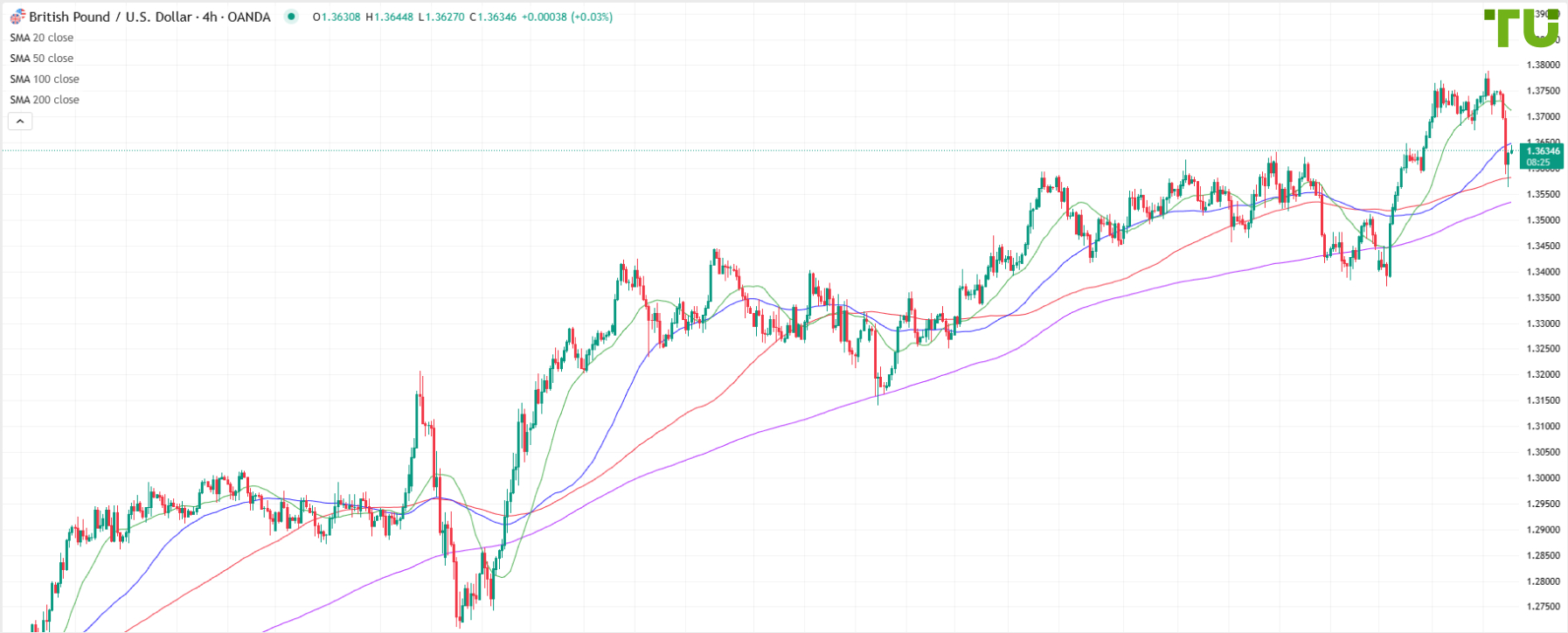Click the 1.37500 price axis label
The width and height of the screenshot is (1568, 633).
click(x=1544, y=91)
